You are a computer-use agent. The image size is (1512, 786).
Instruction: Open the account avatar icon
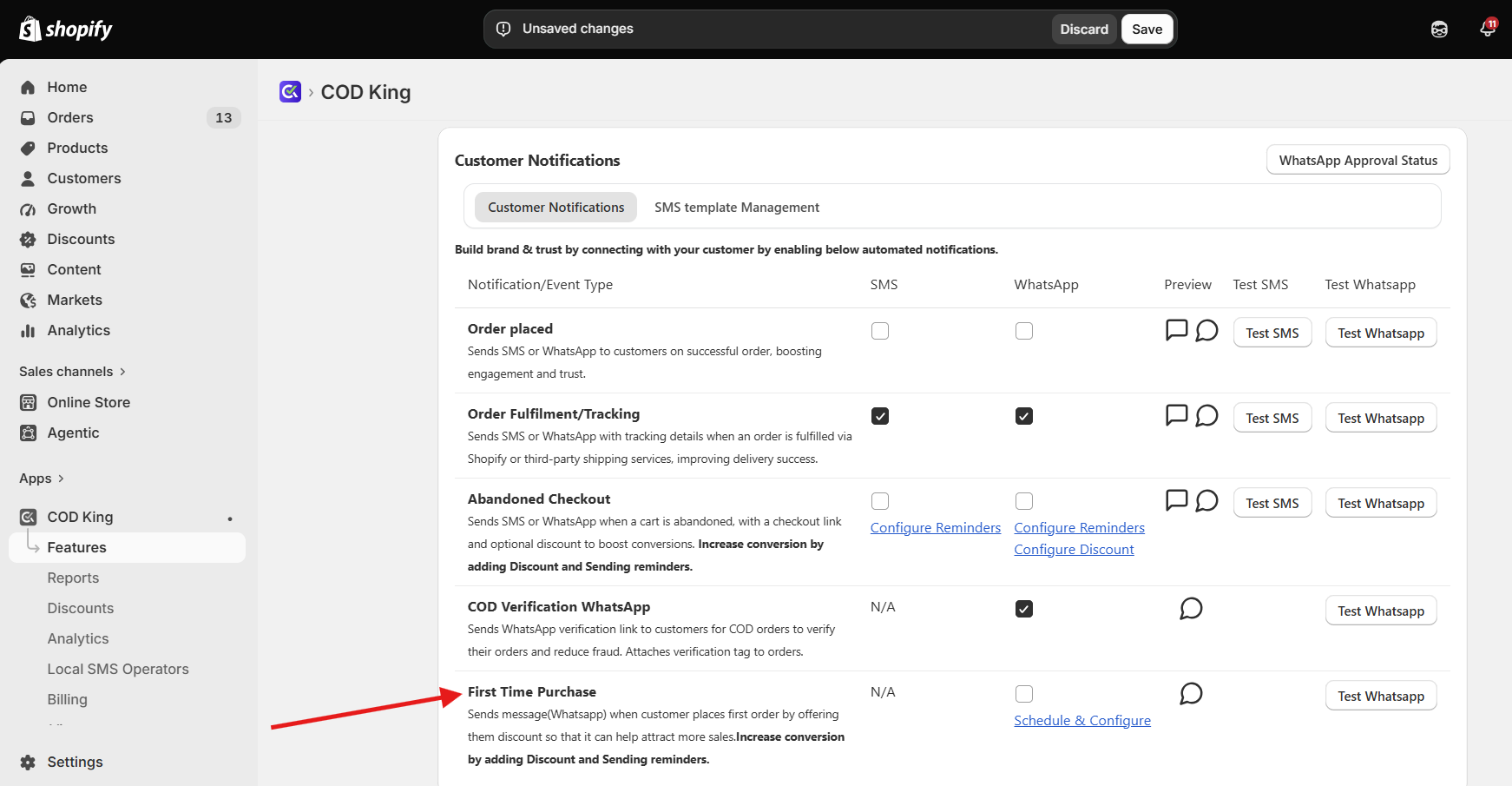[x=1439, y=30]
